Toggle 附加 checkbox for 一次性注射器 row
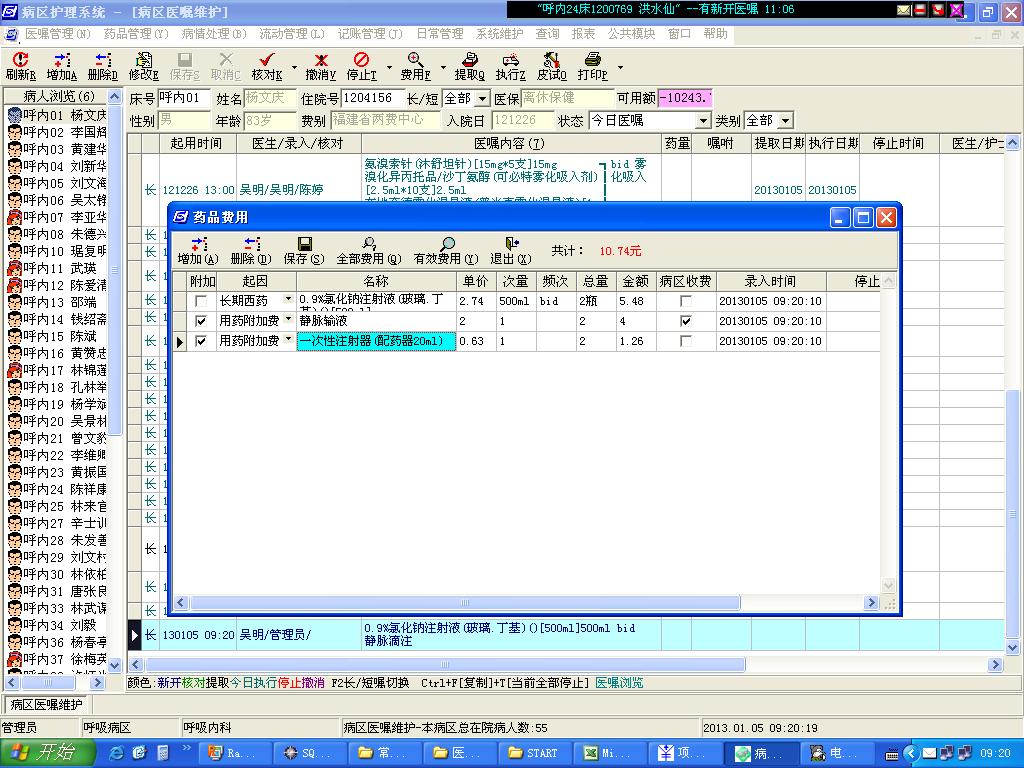Image resolution: width=1024 pixels, height=768 pixels. [200, 341]
